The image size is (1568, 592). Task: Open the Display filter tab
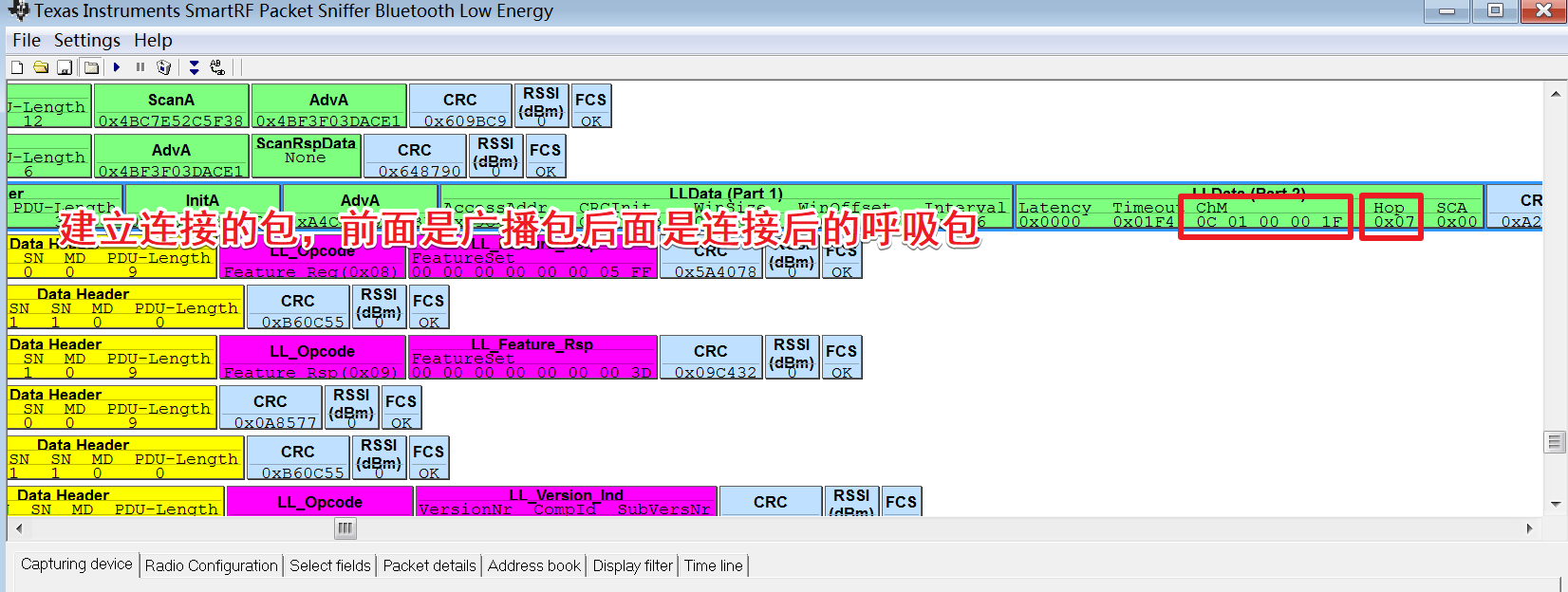[x=633, y=565]
